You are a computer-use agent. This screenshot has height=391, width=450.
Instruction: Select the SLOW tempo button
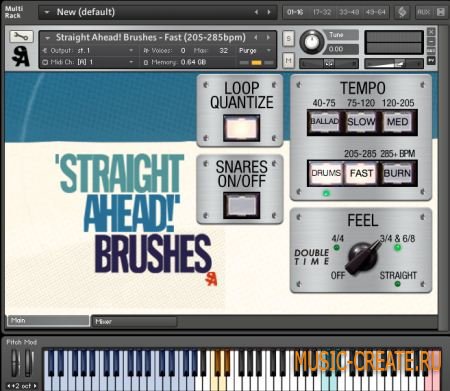(x=361, y=122)
